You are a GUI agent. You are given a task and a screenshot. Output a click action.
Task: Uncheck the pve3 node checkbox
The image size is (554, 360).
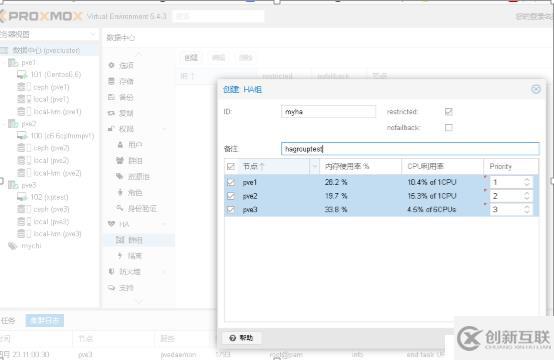[x=231, y=209]
